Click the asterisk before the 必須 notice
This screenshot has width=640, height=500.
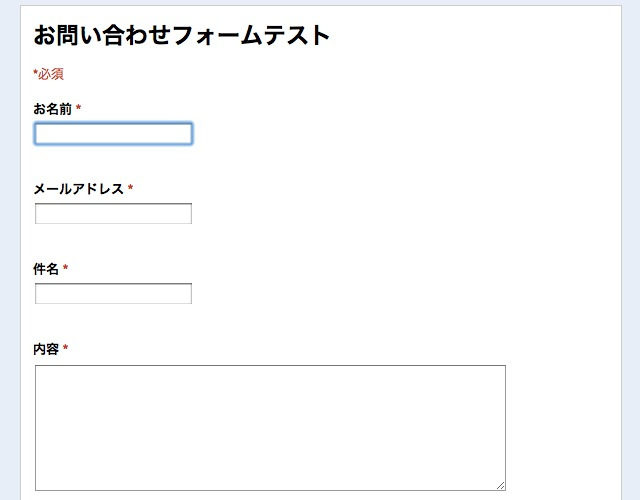(x=35, y=72)
